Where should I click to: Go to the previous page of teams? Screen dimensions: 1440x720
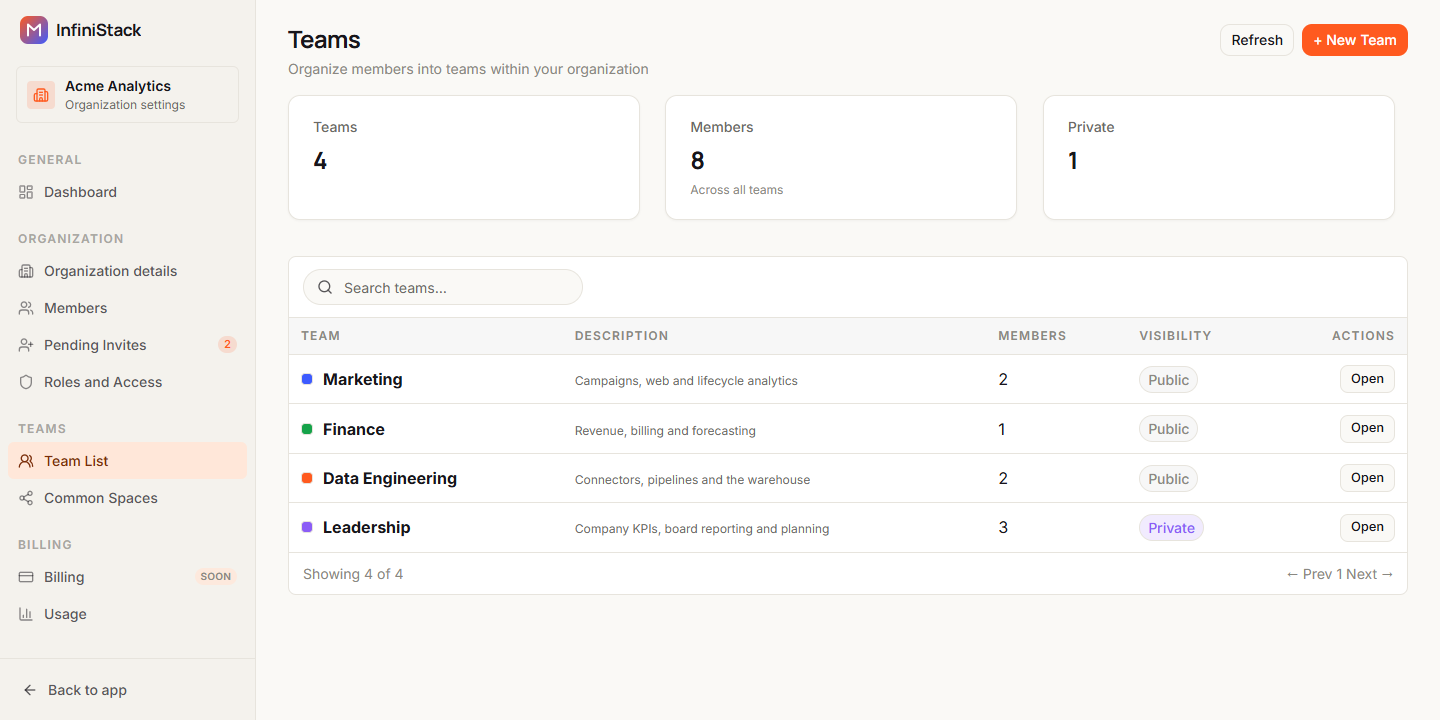[1309, 574]
